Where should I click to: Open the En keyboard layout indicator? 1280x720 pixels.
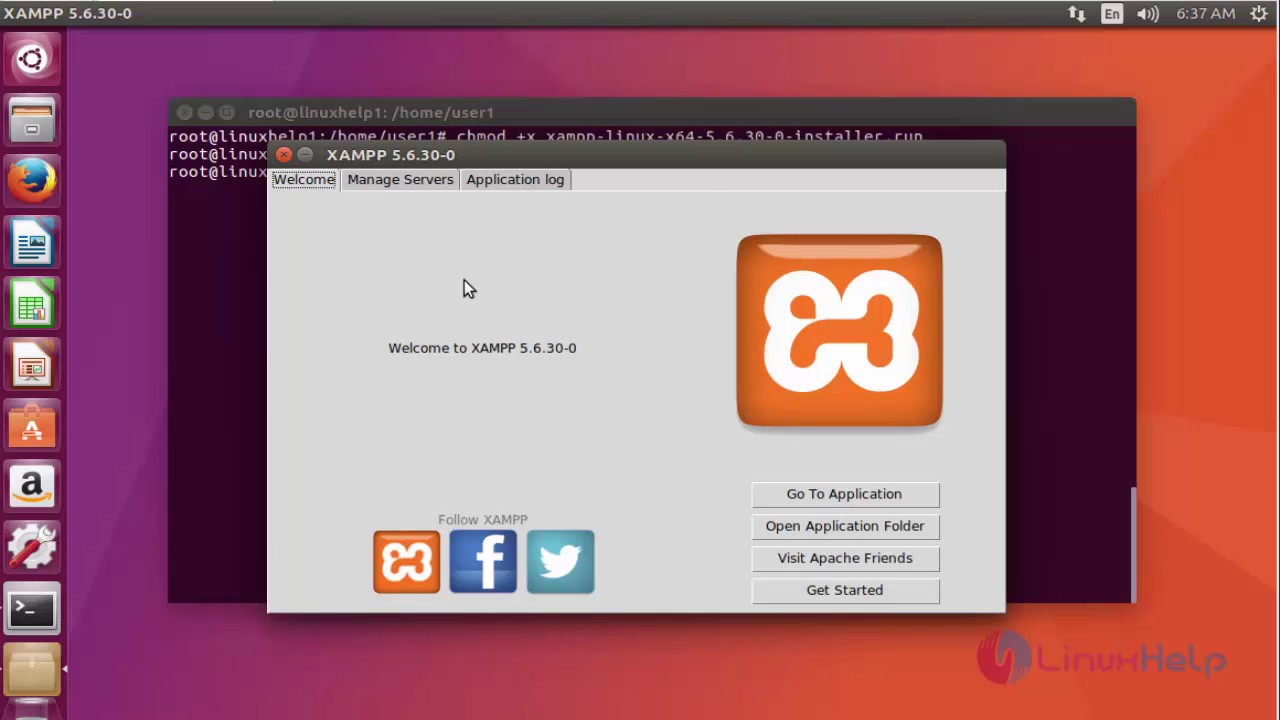(x=1112, y=14)
